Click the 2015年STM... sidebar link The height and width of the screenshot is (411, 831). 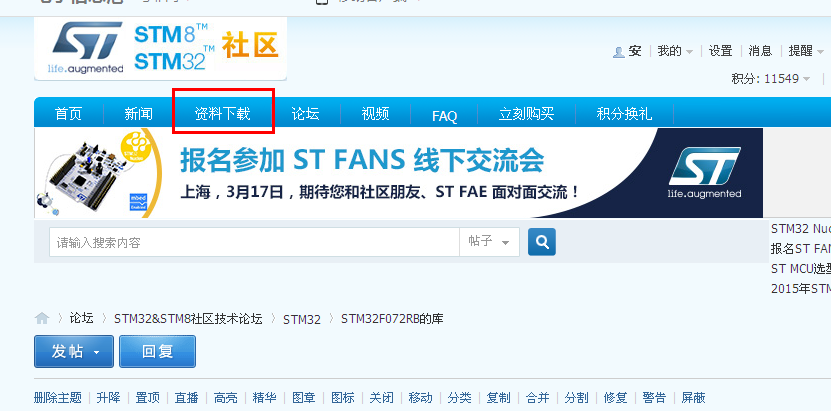click(801, 289)
